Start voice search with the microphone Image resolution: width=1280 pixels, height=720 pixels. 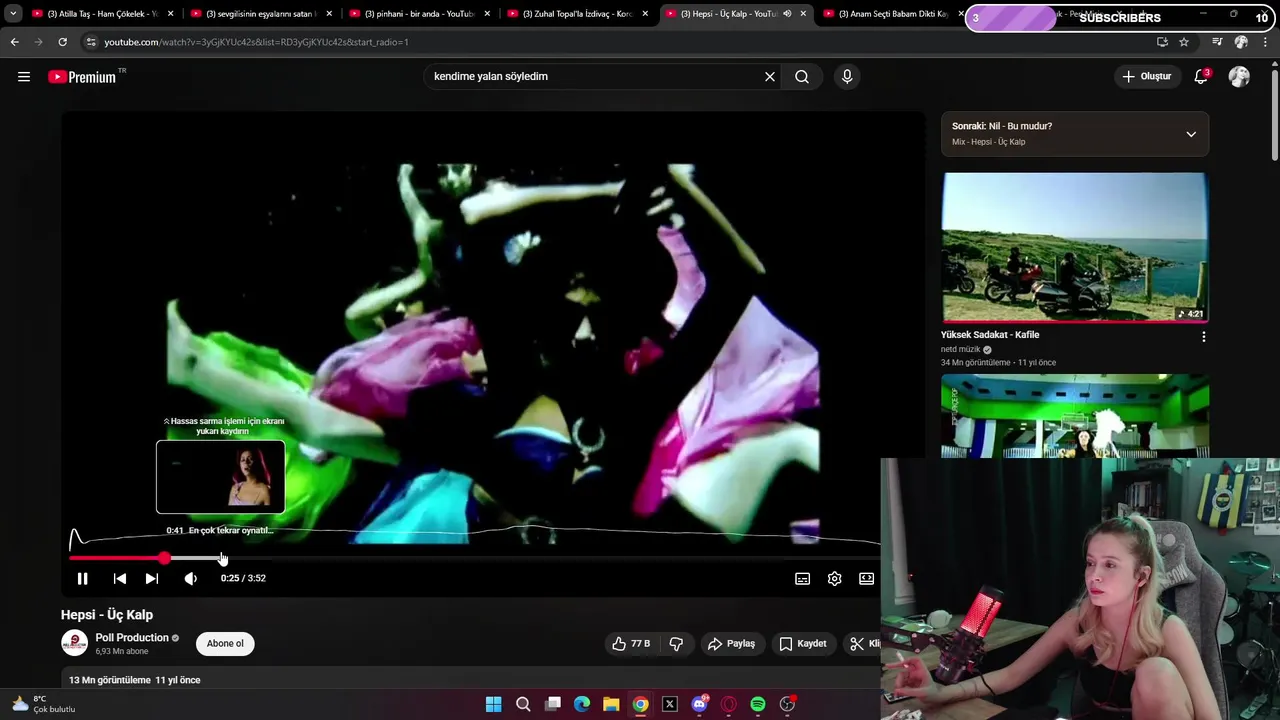847,76
